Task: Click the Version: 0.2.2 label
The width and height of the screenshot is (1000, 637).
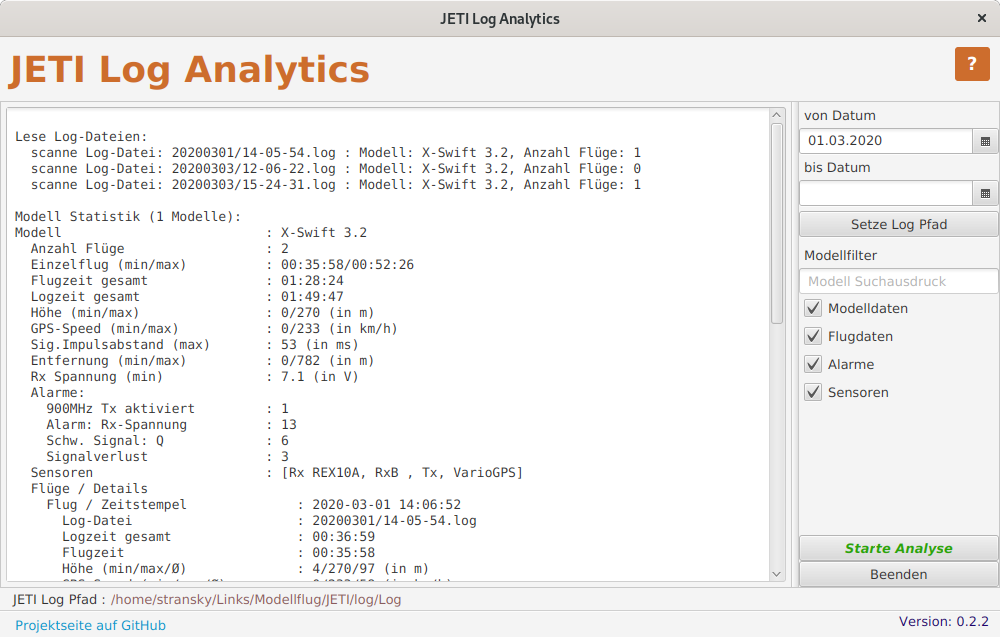Action: 943,622
